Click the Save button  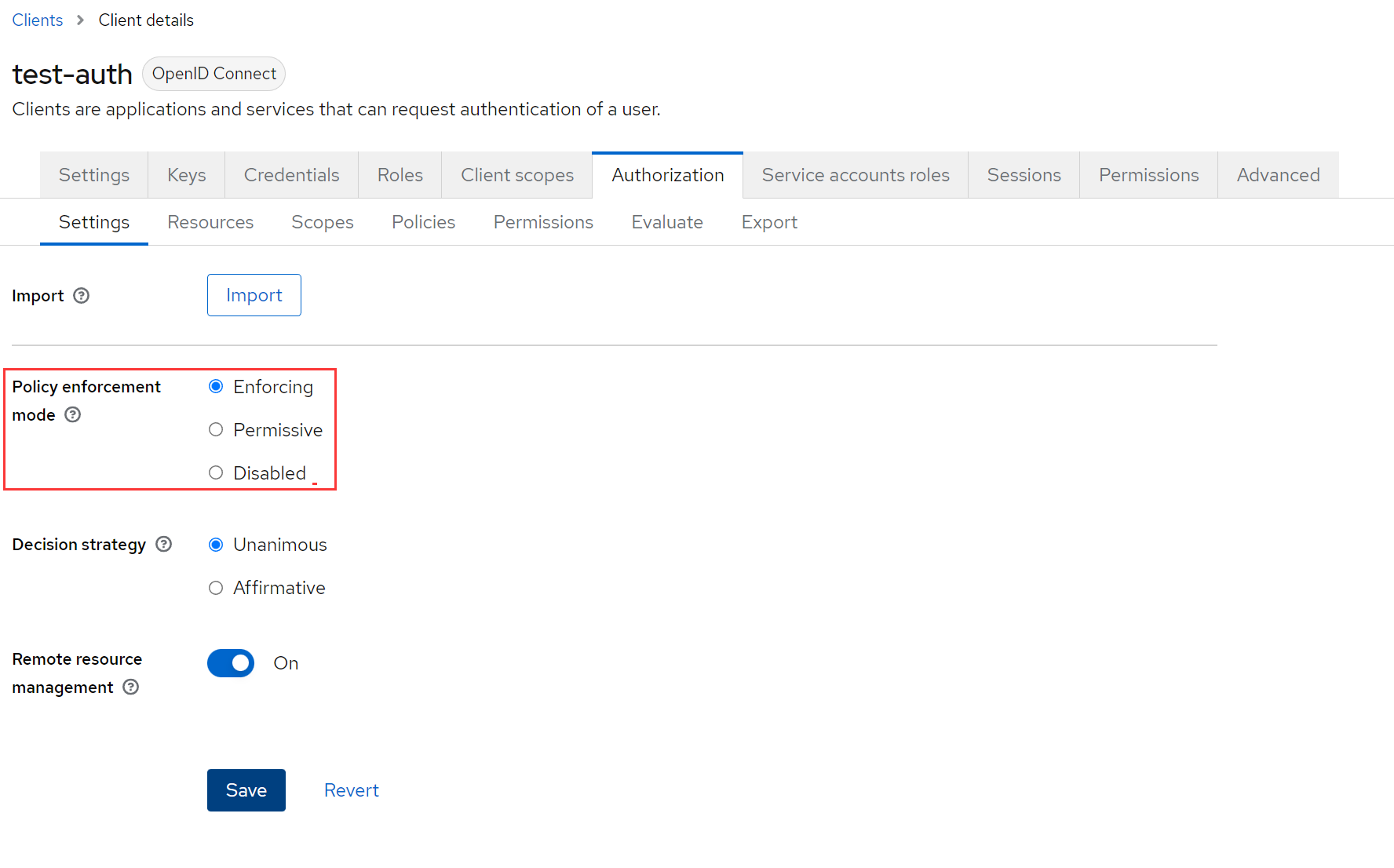246,790
